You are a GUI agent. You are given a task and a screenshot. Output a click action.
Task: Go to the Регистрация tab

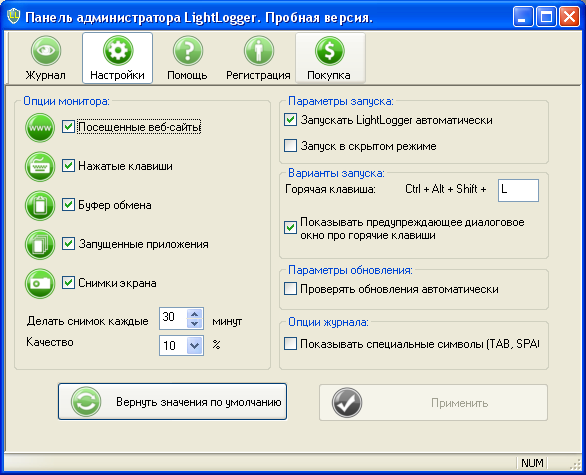[x=258, y=75]
